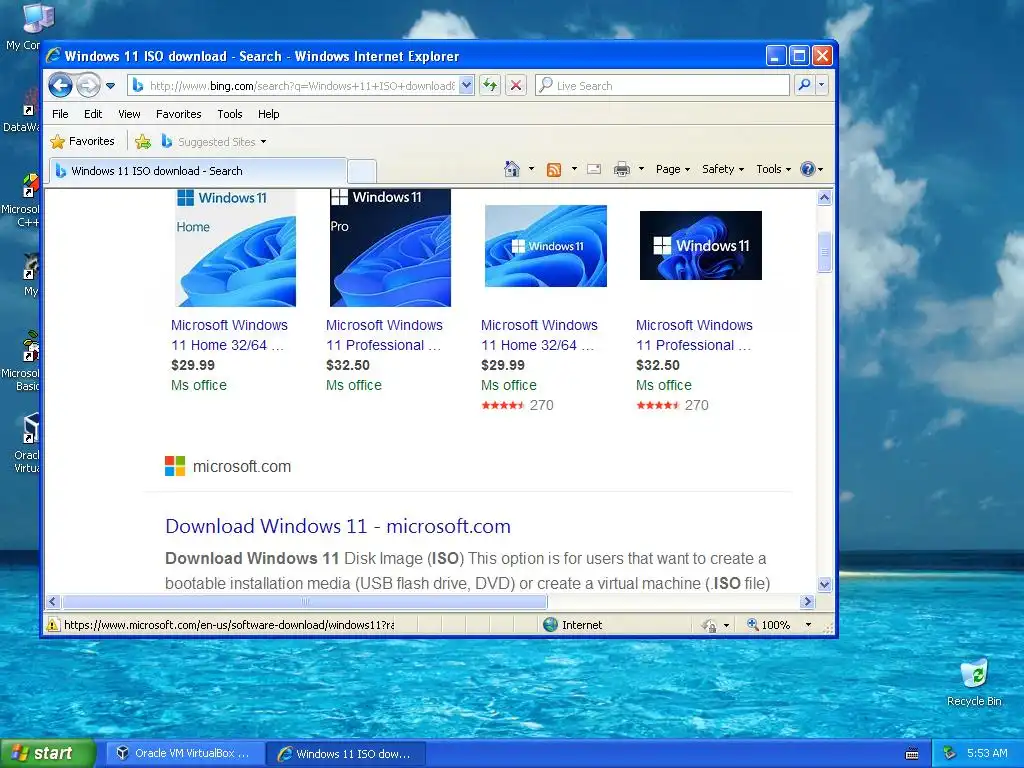Click the Windows Start button
The width and height of the screenshot is (1024, 768).
coord(48,754)
